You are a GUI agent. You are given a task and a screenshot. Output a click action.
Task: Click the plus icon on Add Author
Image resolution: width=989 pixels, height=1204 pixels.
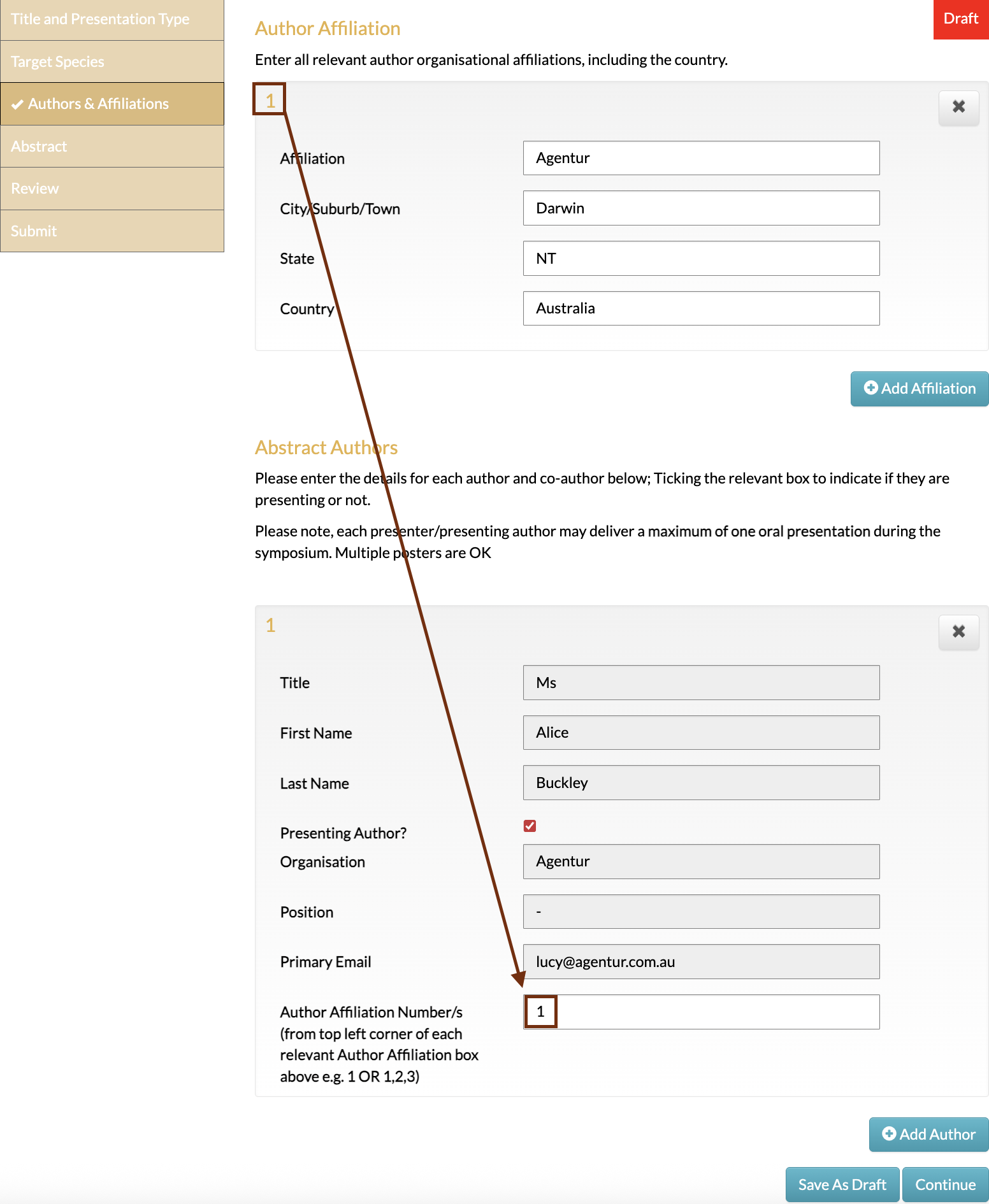(889, 1134)
